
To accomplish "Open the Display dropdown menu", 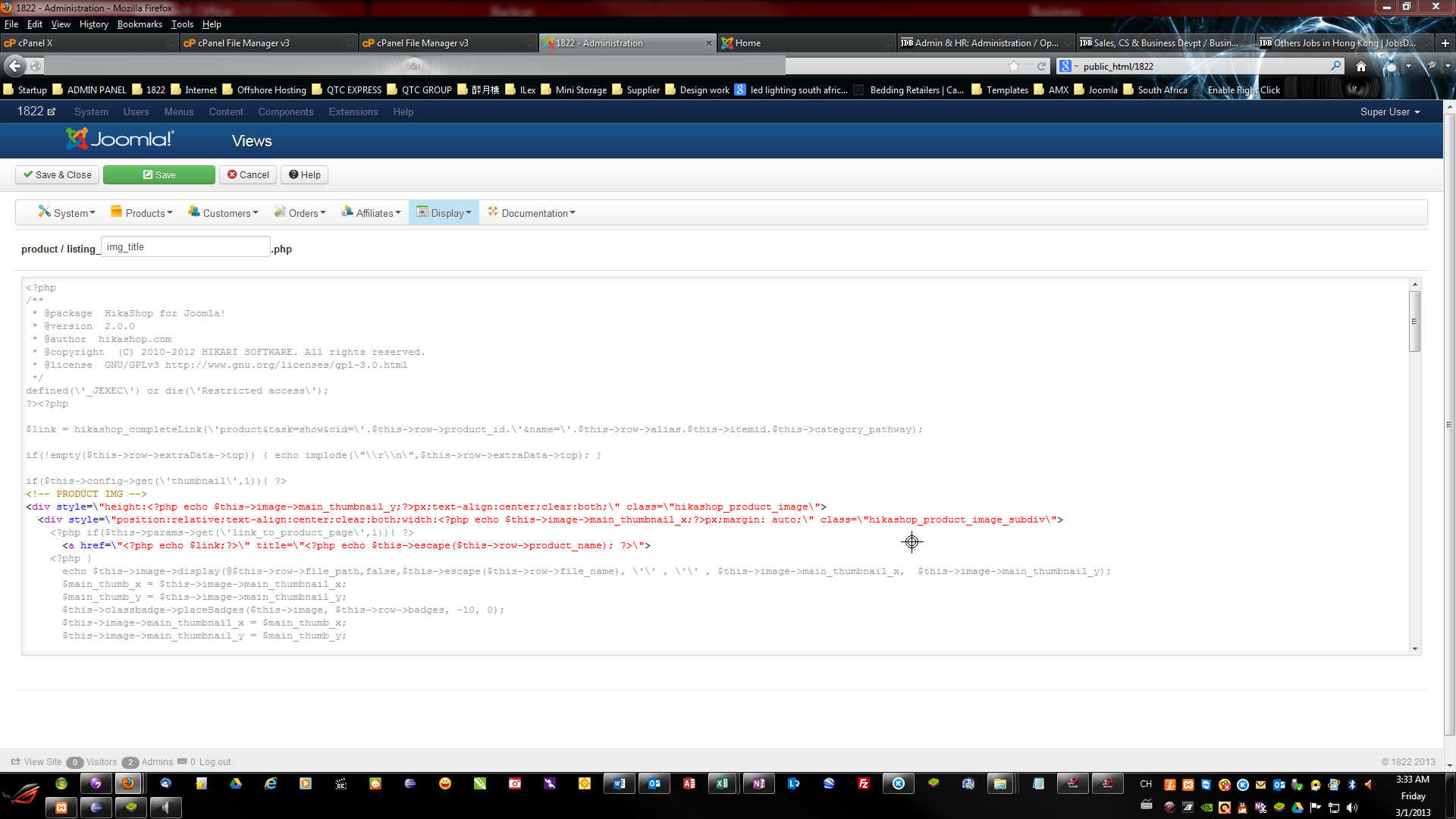I will click(444, 213).
